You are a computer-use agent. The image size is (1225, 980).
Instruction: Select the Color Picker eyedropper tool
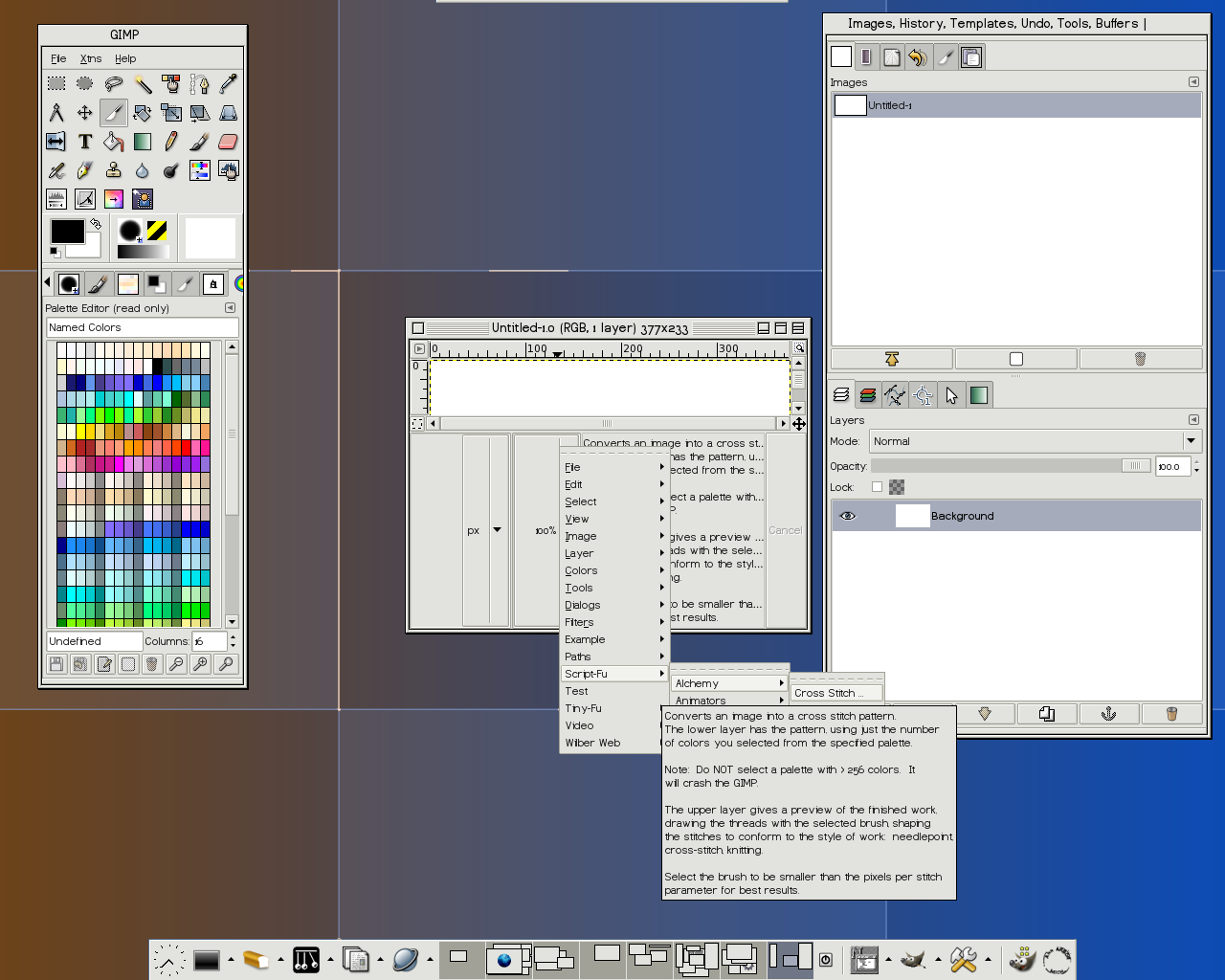coord(229,84)
